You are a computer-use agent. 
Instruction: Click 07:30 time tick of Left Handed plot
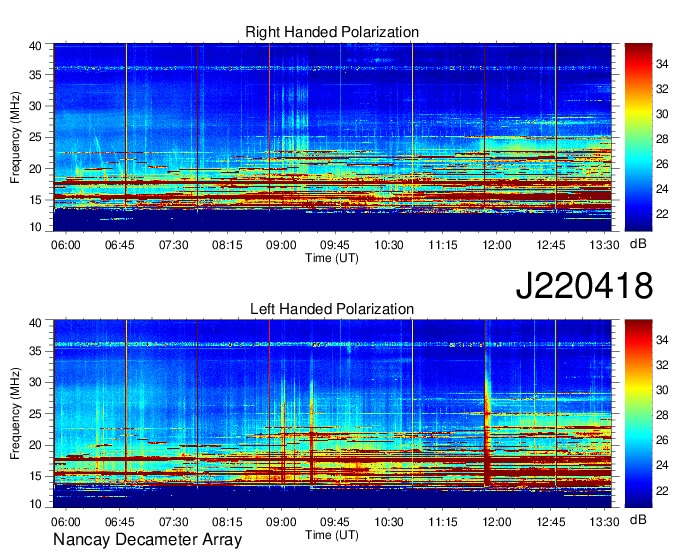point(173,522)
